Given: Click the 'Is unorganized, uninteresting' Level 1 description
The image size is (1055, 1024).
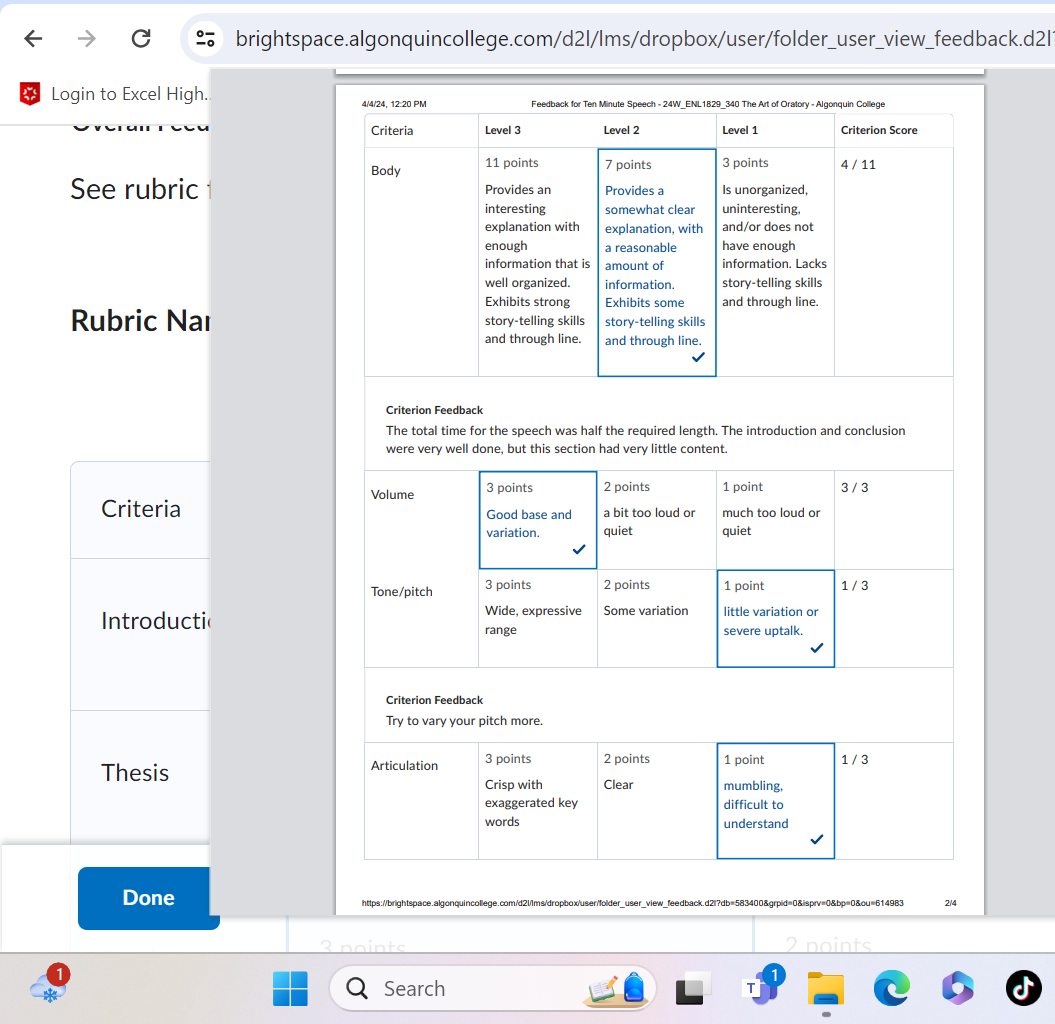Looking at the screenshot, I should 774,246.
